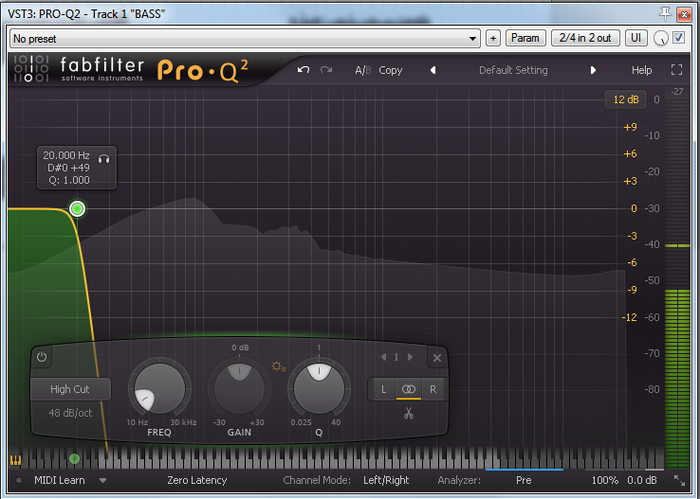Viewport: 700px width, 499px height.
Task: Open the Help menu
Action: pos(642,70)
